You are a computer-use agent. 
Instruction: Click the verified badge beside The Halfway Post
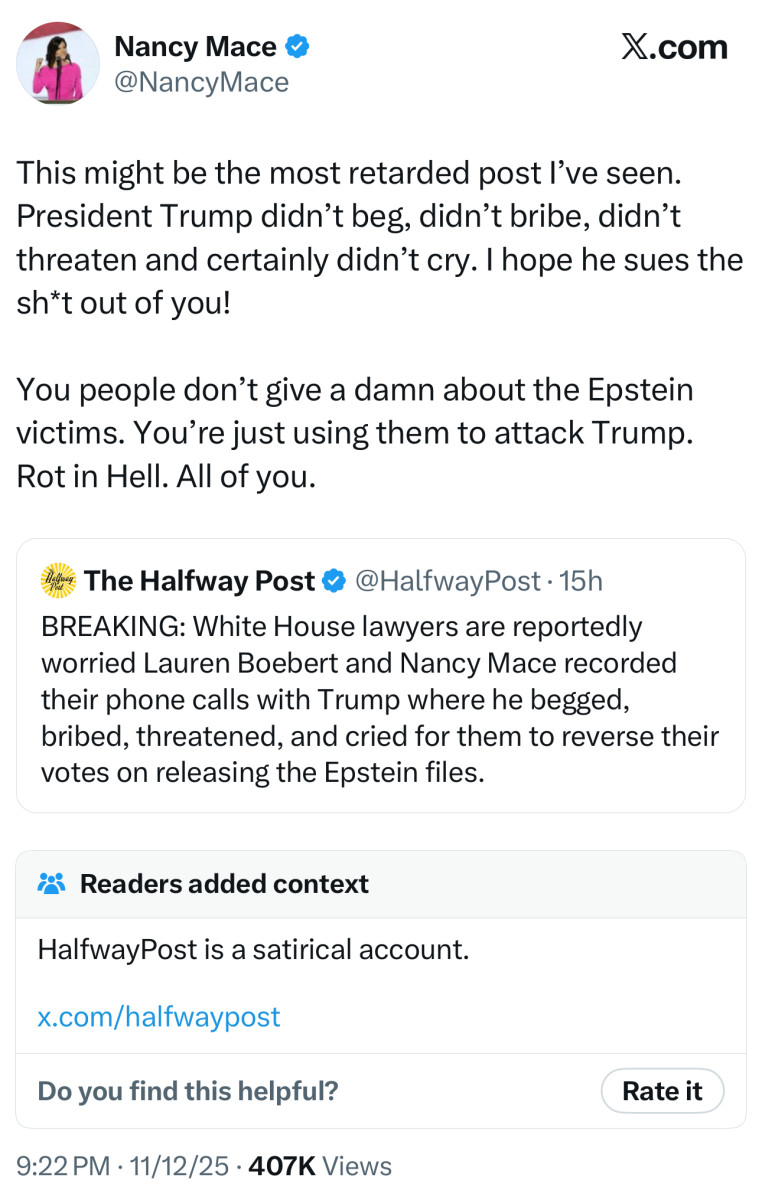[336, 580]
